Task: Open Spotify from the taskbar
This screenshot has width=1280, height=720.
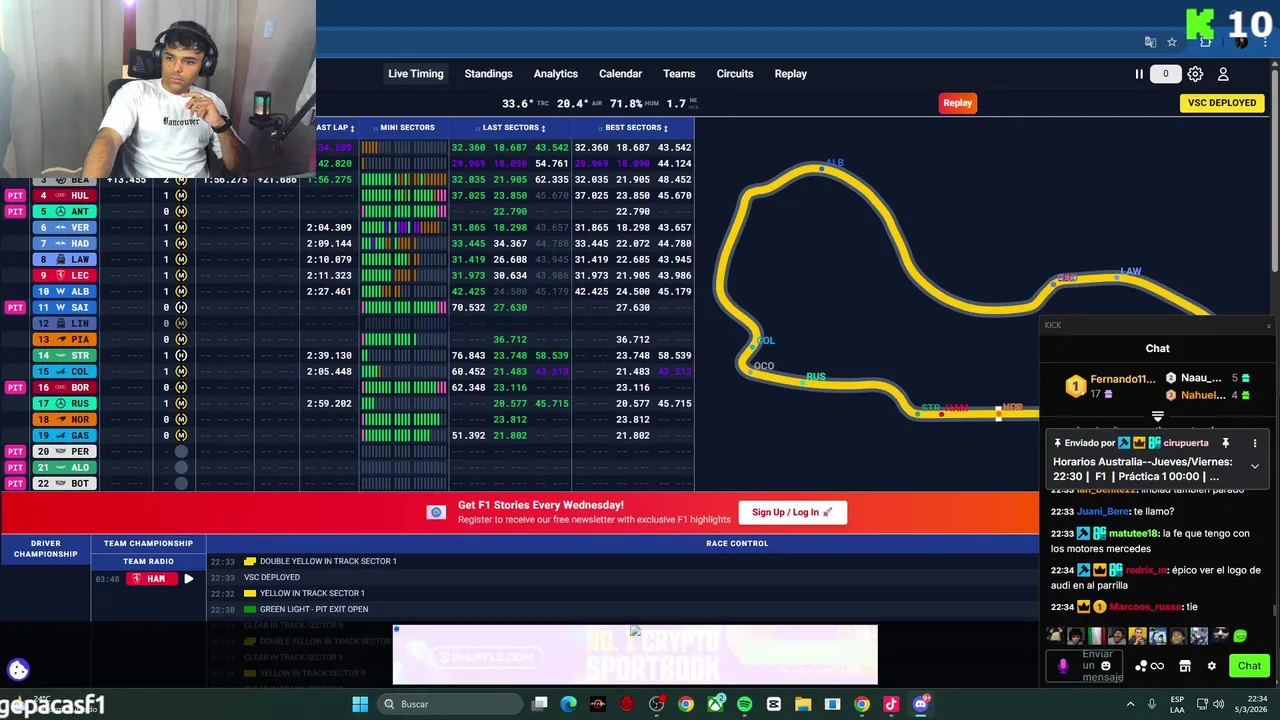Action: (x=744, y=704)
